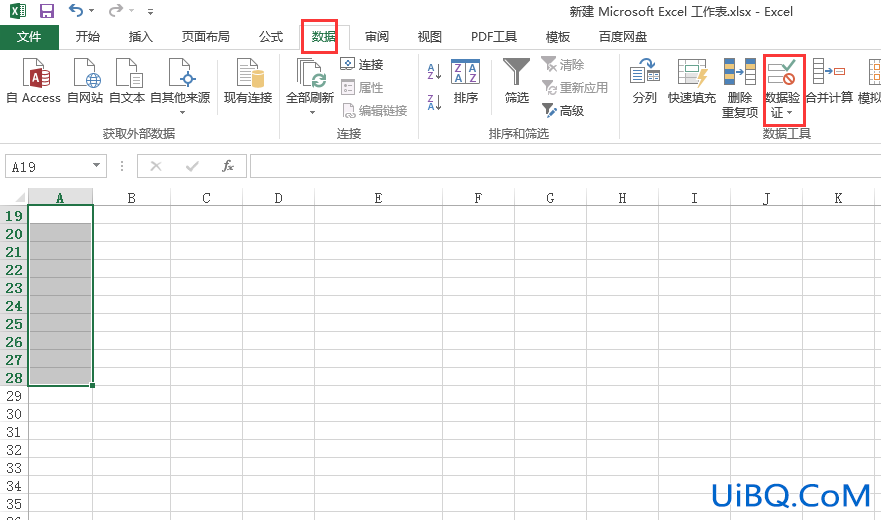Click the formula bar options dots handle
Image resolution: width=881 pixels, height=520 pixels.
click(122, 166)
